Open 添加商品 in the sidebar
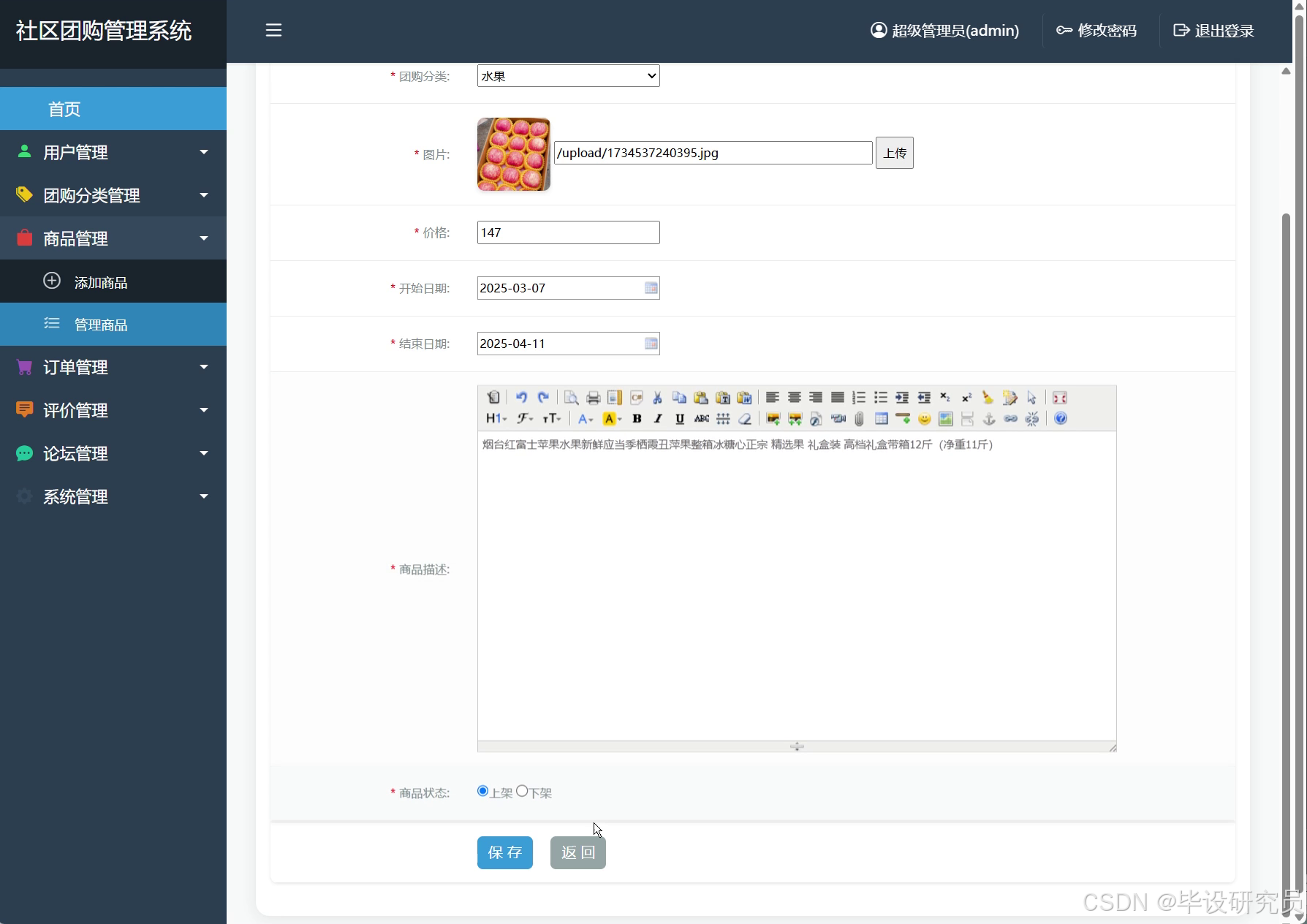 (x=113, y=281)
